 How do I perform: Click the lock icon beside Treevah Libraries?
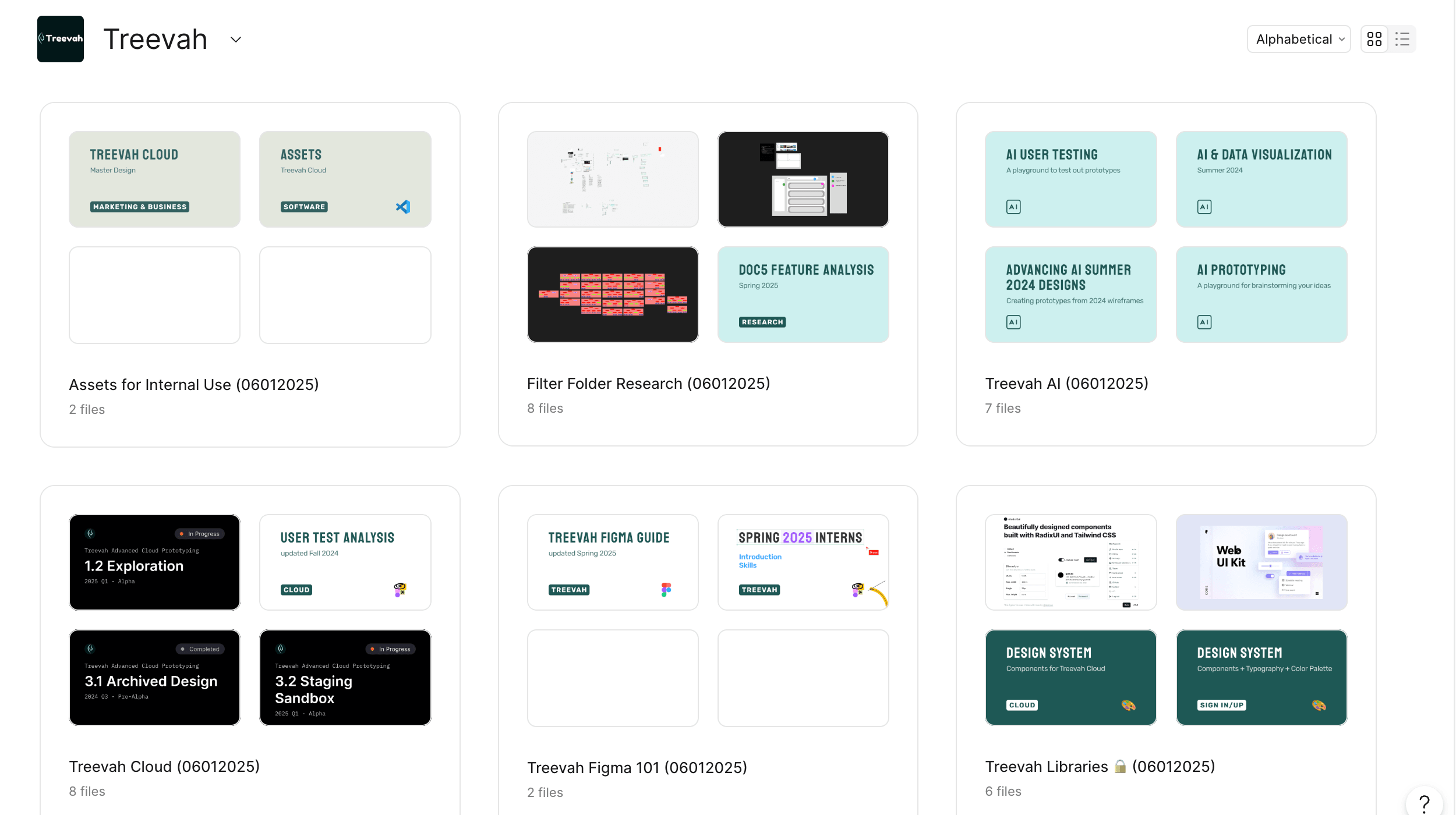[x=1120, y=767]
